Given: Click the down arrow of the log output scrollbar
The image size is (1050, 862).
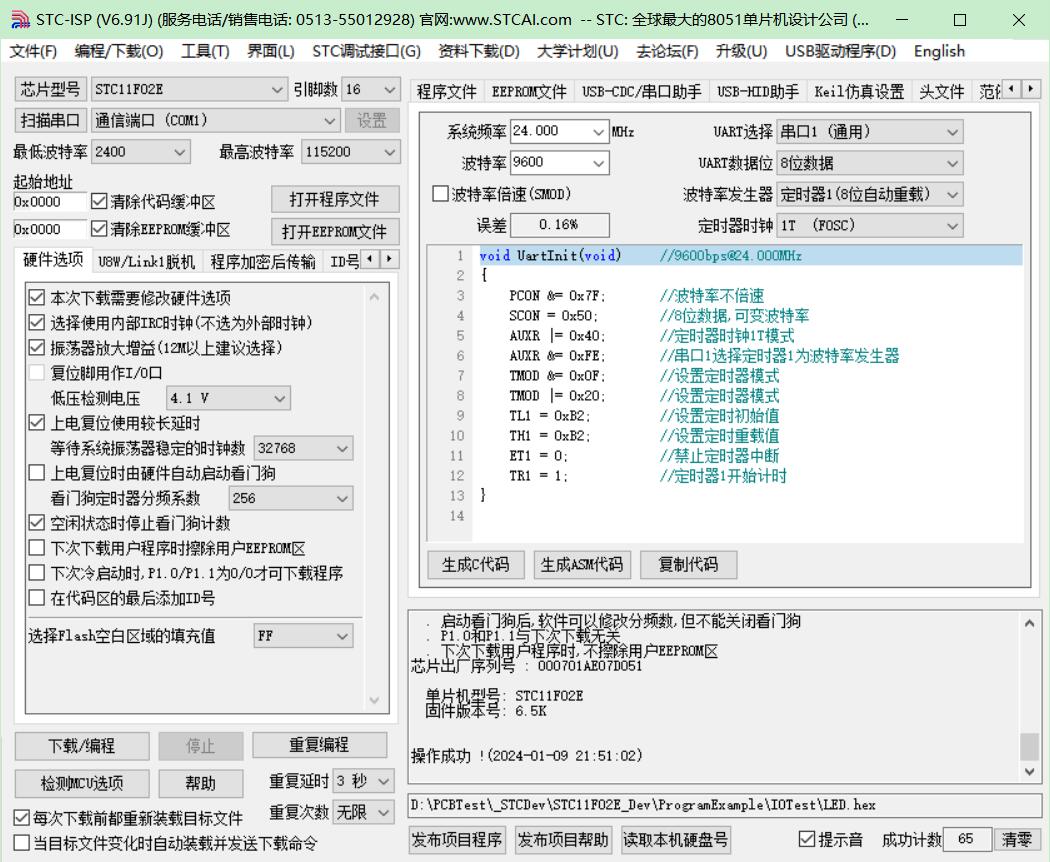Looking at the screenshot, I should click(1029, 771).
